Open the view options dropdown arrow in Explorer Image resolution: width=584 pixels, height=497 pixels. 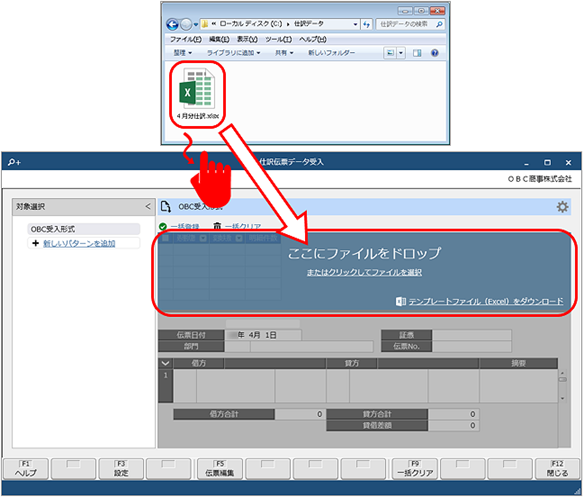pyautogui.click(x=401, y=53)
